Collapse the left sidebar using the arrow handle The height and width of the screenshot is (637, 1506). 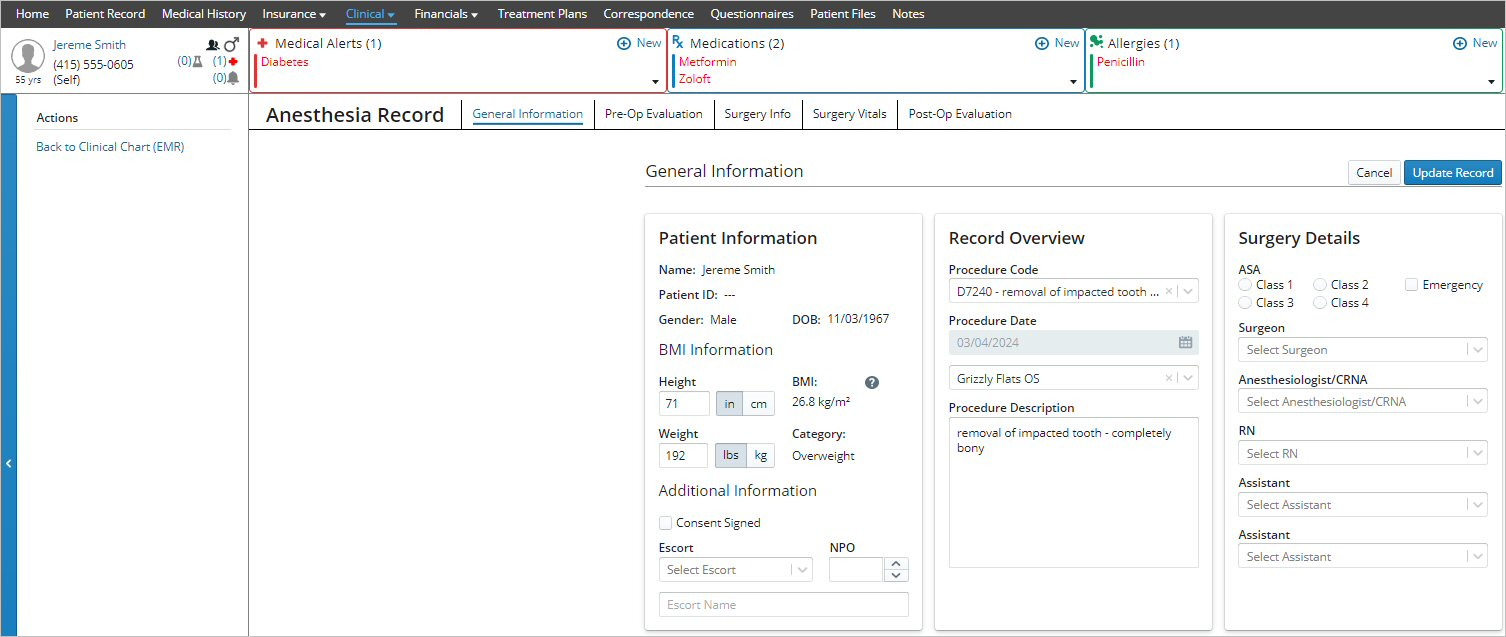[8, 463]
